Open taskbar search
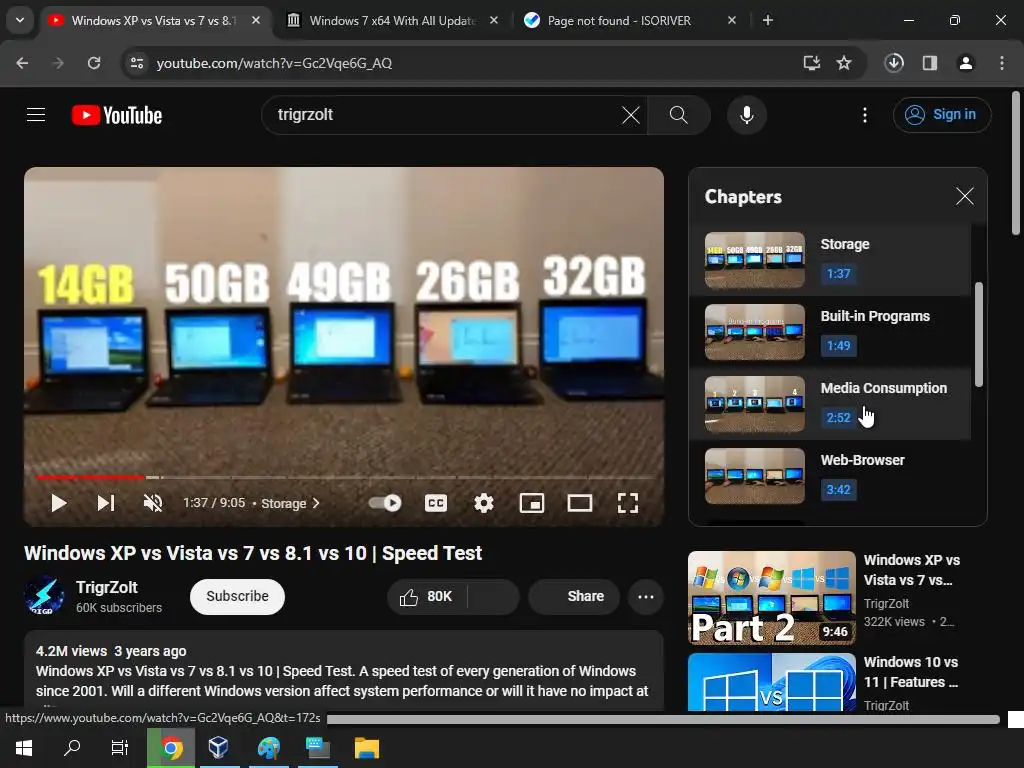This screenshot has width=1024, height=768. 72,748
